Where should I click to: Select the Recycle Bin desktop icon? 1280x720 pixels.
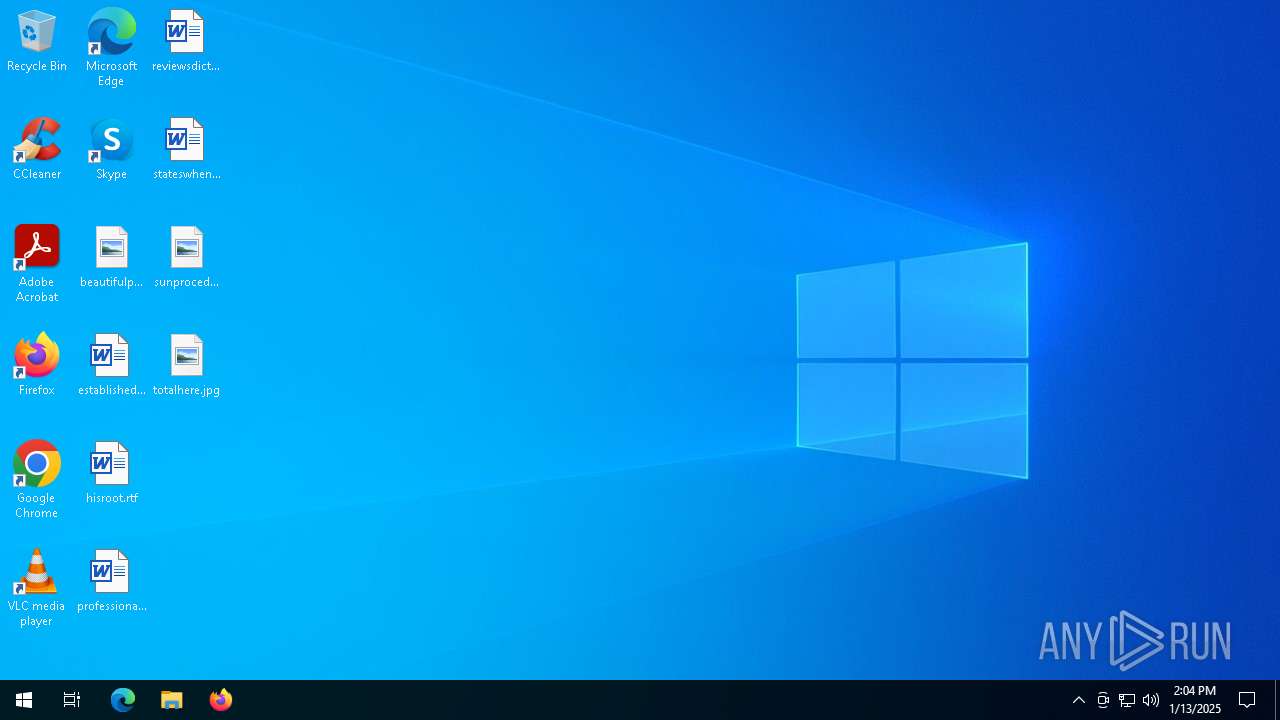[37, 42]
